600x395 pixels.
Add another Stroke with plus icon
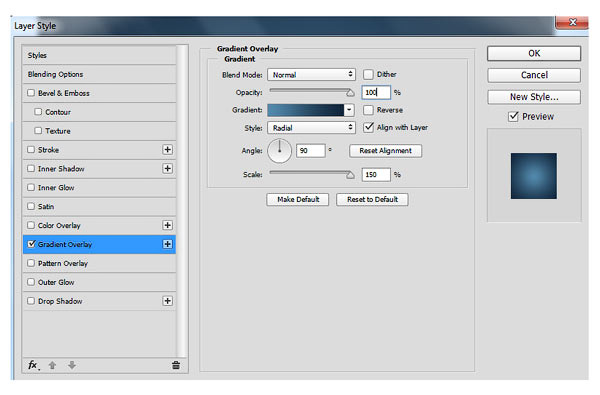click(x=167, y=150)
